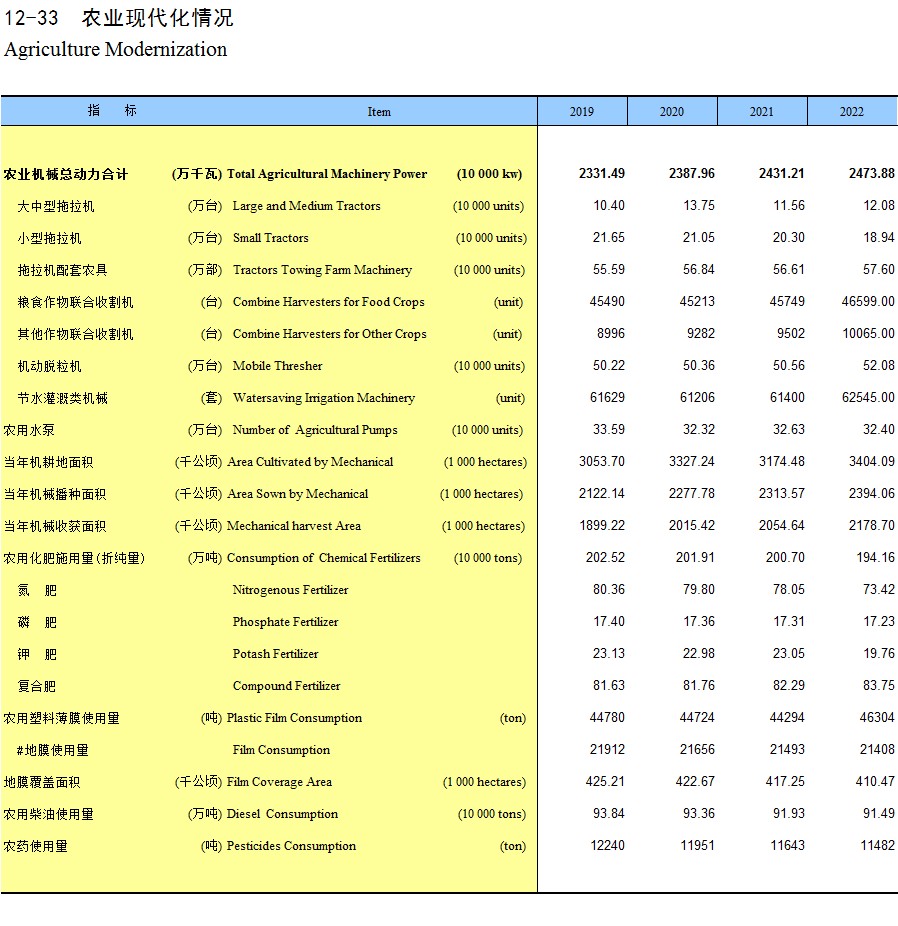
Task: Click value 44780 for Plastic Film
Action: pos(608,718)
